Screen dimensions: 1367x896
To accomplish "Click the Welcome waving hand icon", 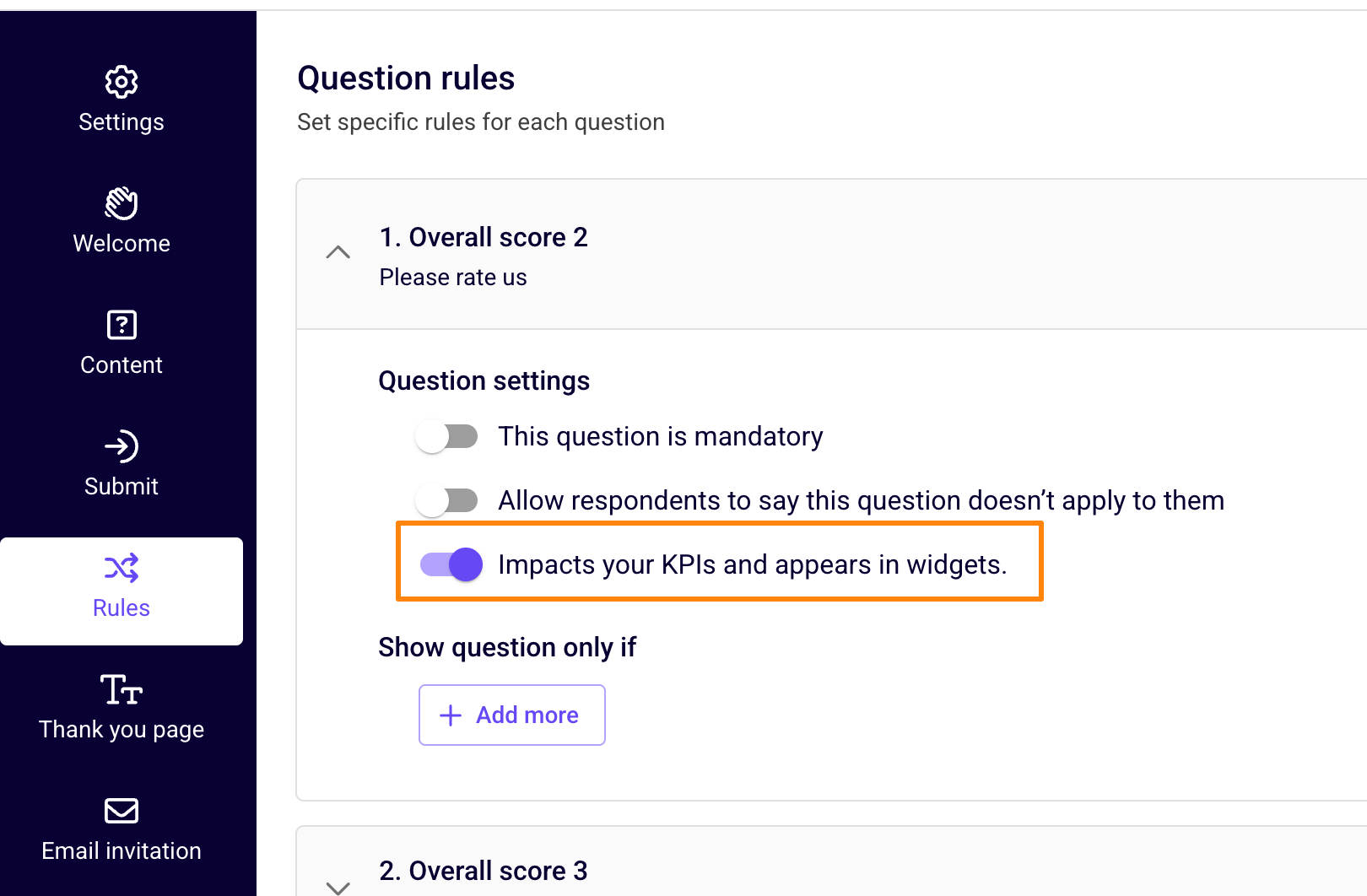I will click(122, 203).
